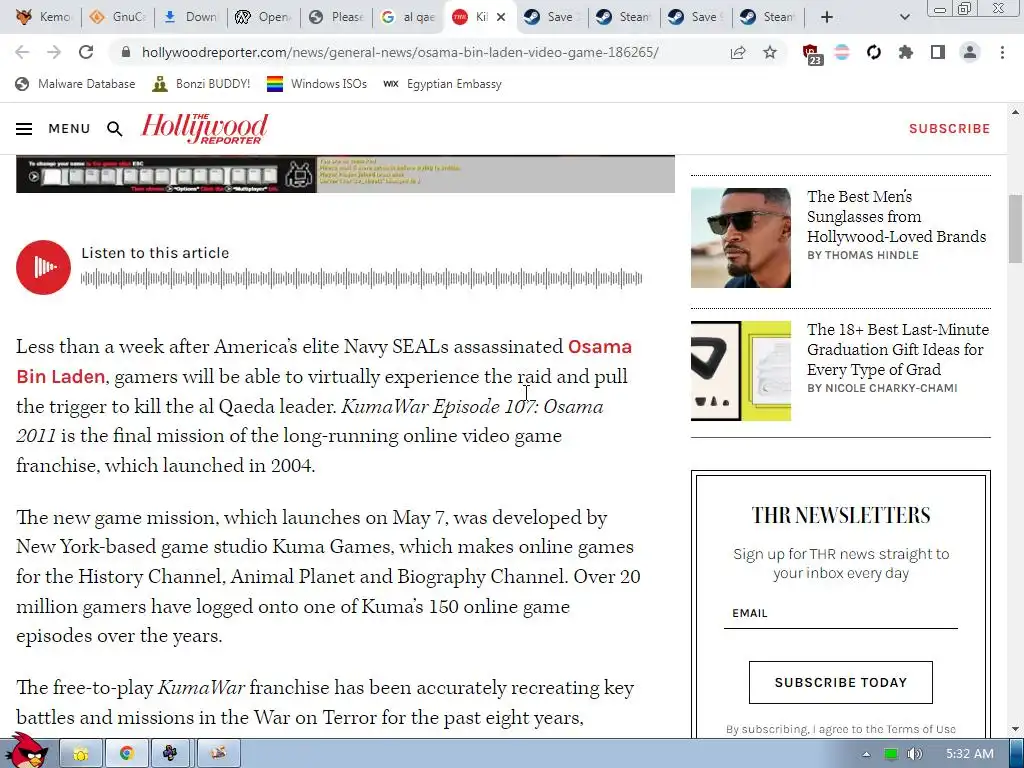1024x768 pixels.
Task: Show hidden tray icons arrow
Action: (866, 754)
